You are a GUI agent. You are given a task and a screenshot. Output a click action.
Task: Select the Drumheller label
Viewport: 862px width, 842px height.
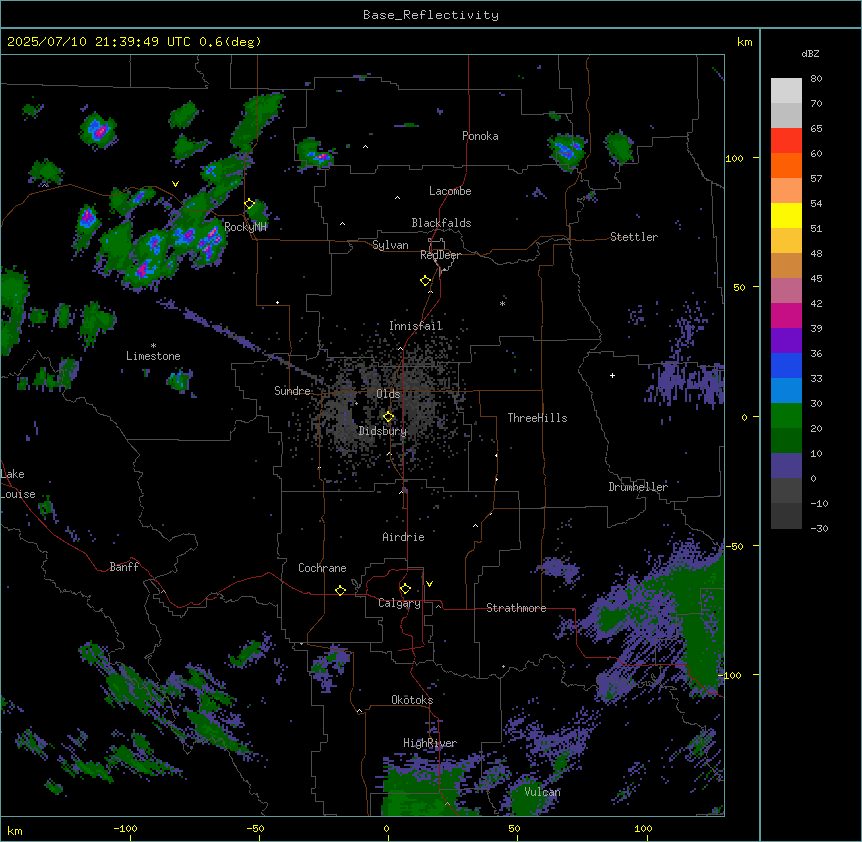click(638, 487)
